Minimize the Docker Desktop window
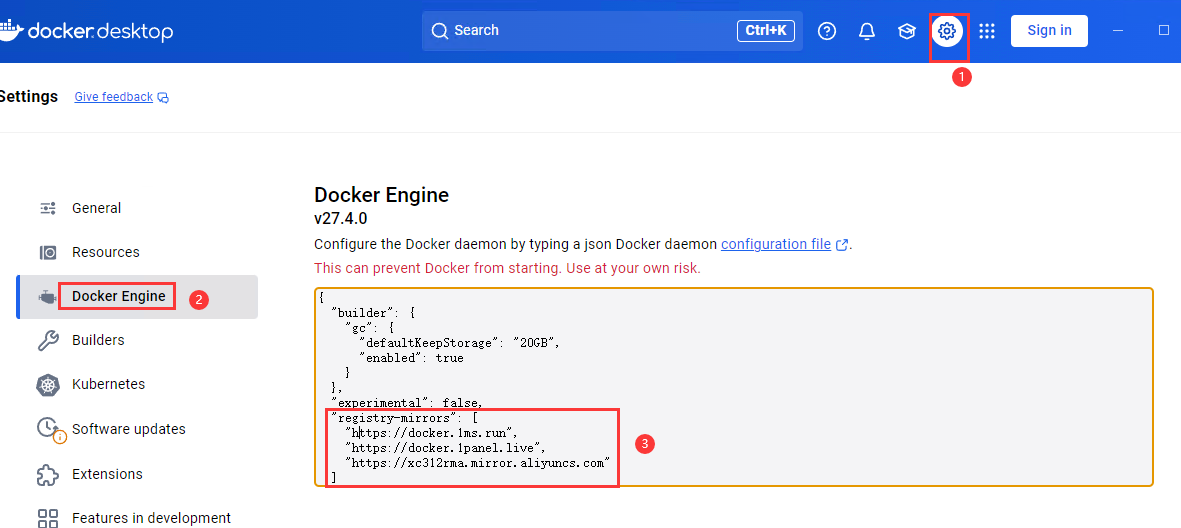 (x=1118, y=31)
